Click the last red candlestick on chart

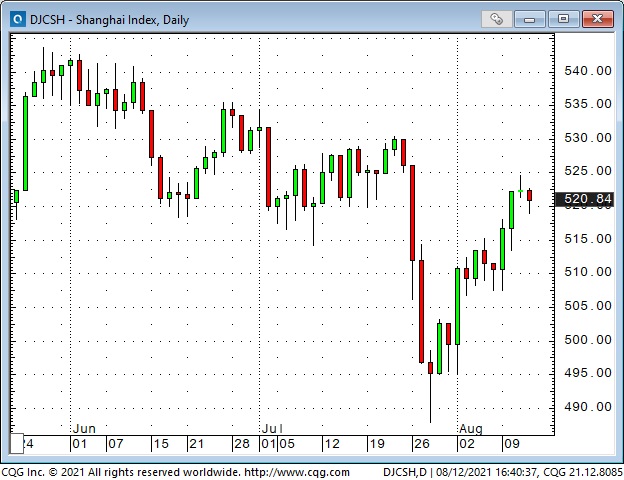pyautogui.click(x=529, y=195)
